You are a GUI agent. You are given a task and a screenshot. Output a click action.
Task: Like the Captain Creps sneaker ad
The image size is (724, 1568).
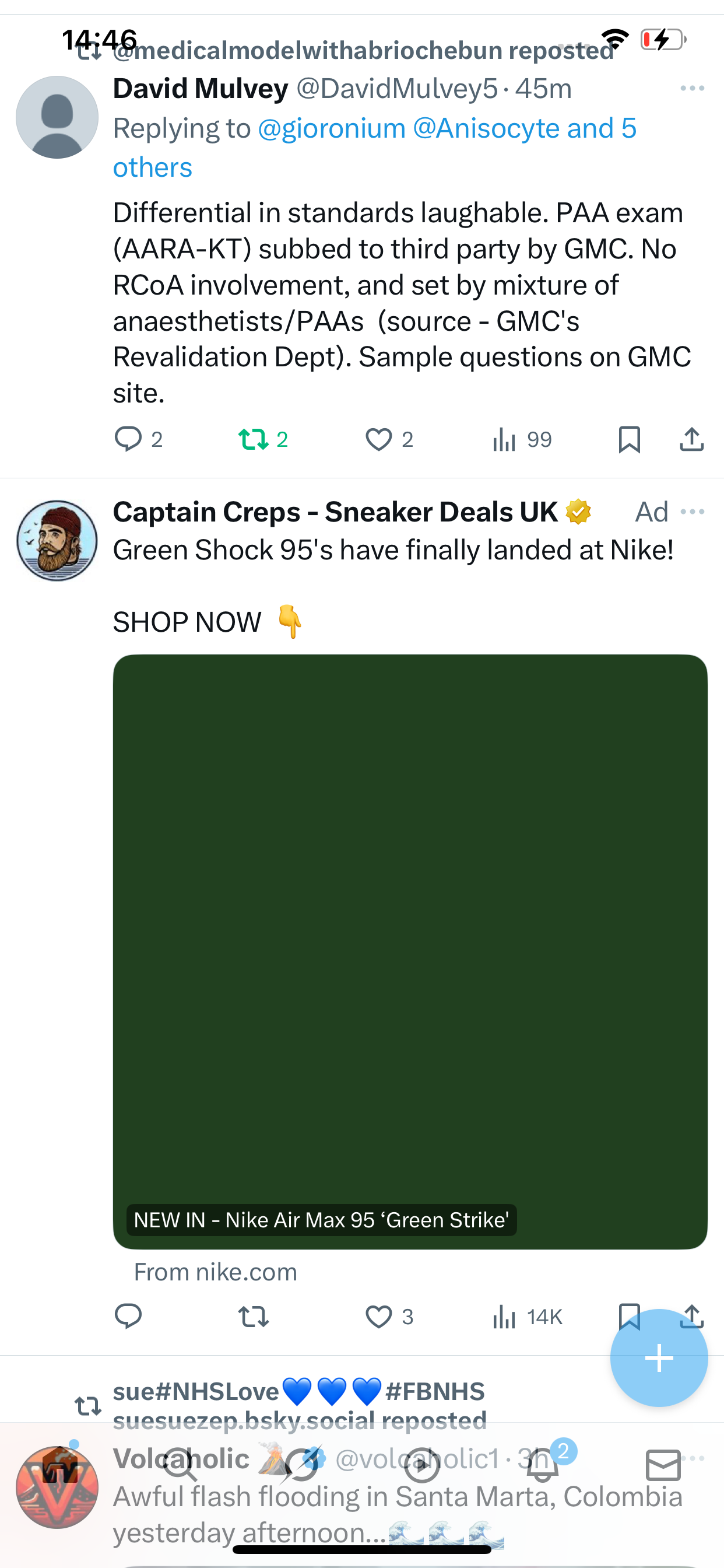click(x=378, y=1317)
